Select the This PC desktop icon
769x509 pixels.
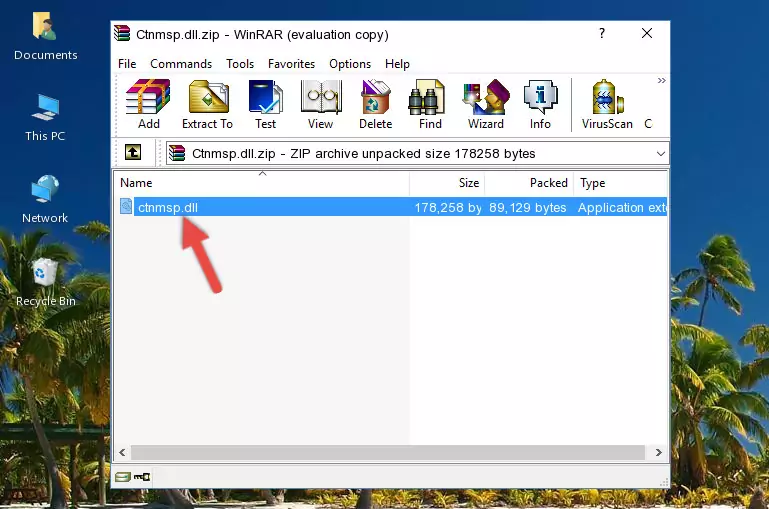45,118
